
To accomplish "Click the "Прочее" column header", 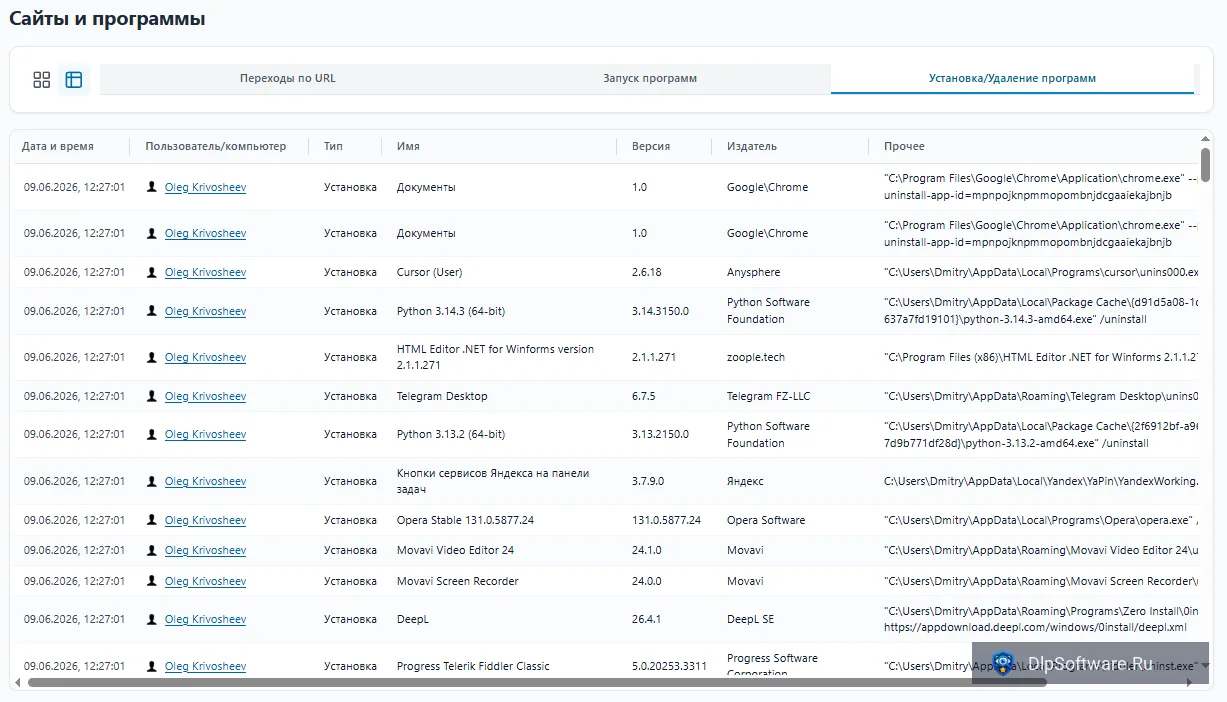I will (904, 146).
